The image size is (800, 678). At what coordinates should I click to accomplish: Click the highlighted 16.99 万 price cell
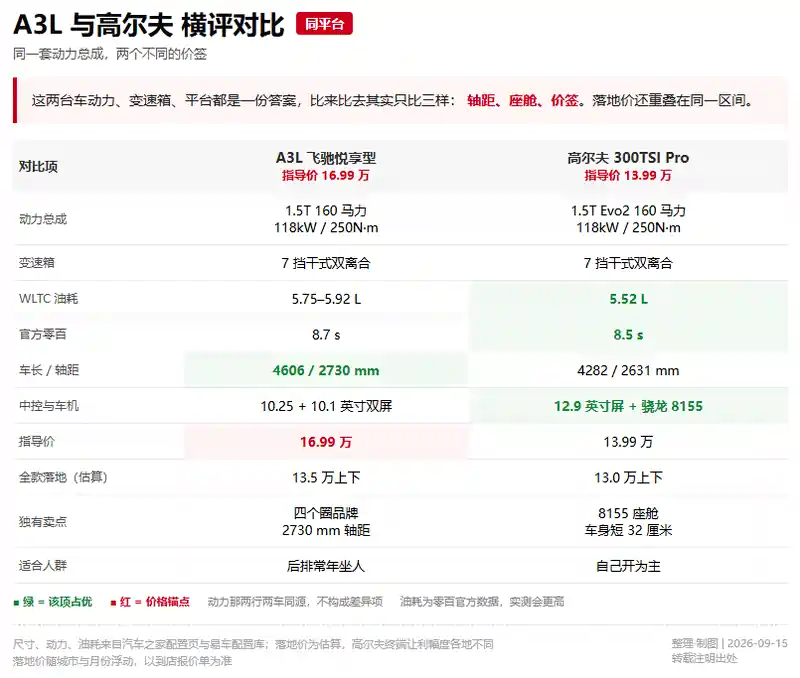click(326, 442)
